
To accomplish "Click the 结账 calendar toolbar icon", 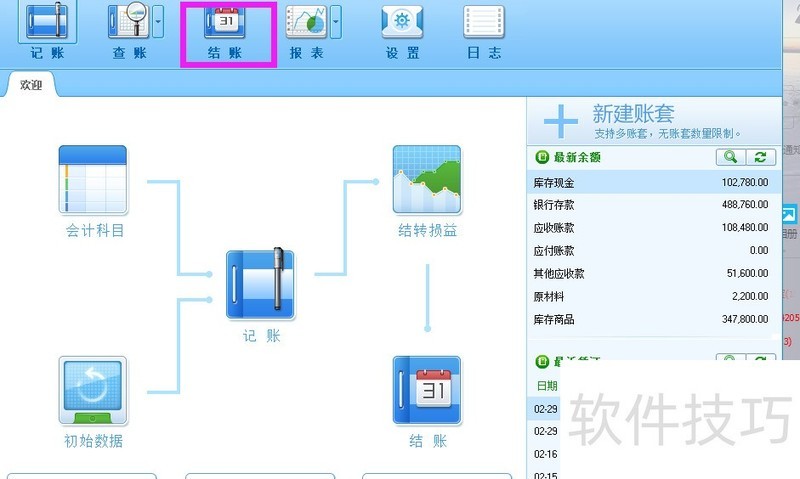I will (x=225, y=21).
